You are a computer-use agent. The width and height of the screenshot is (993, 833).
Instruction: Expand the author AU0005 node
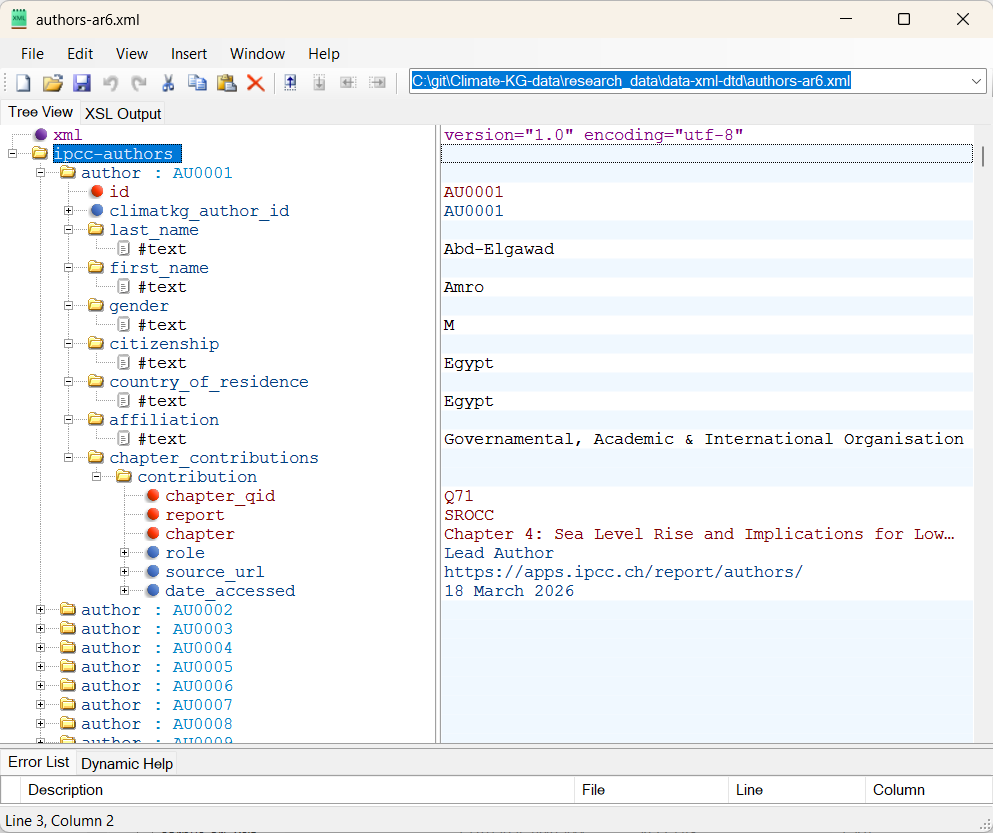click(x=41, y=666)
